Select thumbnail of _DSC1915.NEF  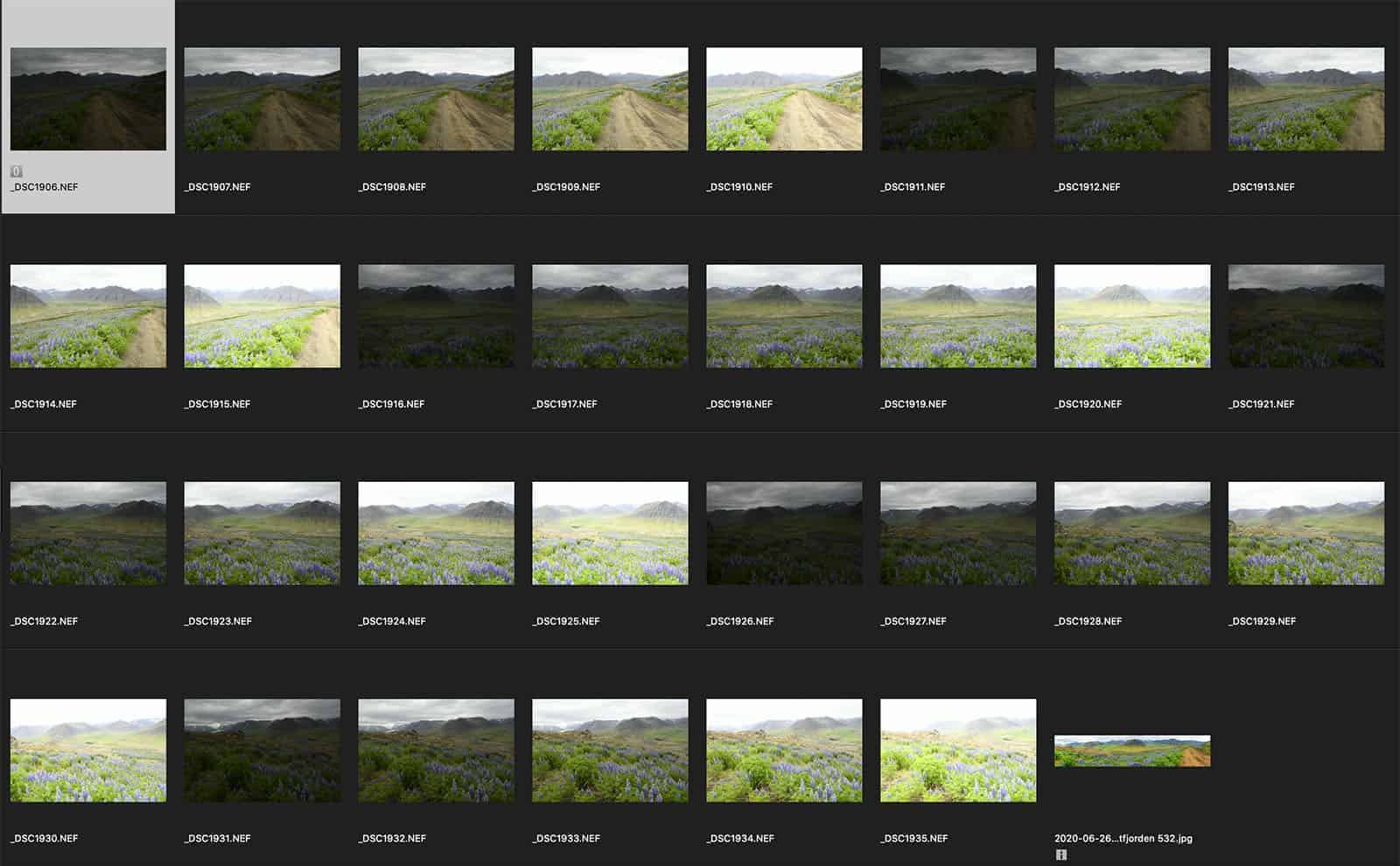[262, 316]
